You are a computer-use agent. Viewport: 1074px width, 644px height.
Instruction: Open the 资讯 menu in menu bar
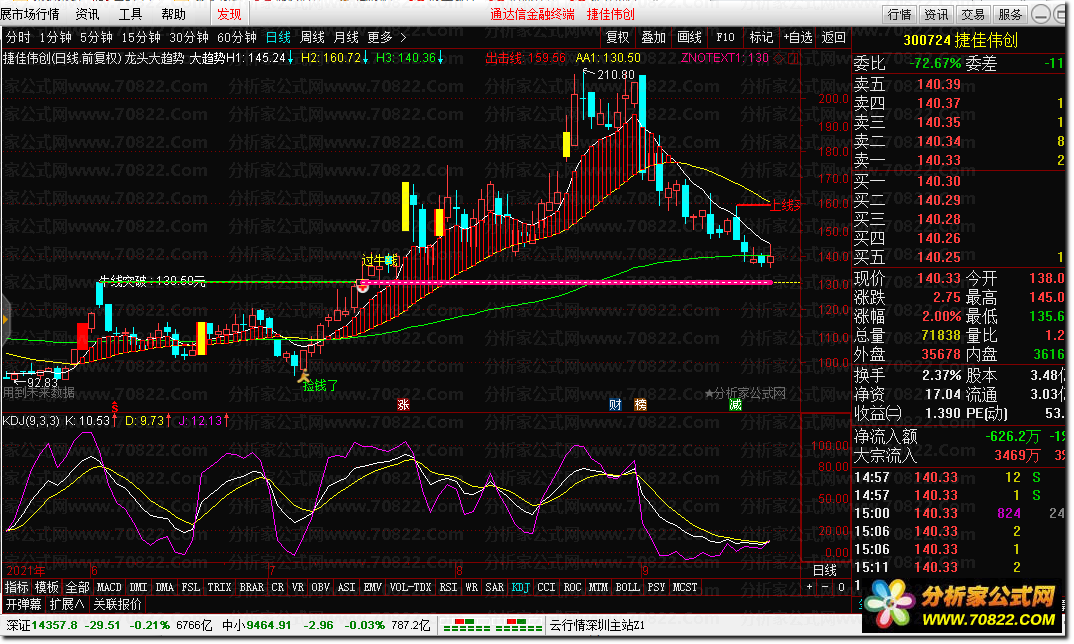87,14
